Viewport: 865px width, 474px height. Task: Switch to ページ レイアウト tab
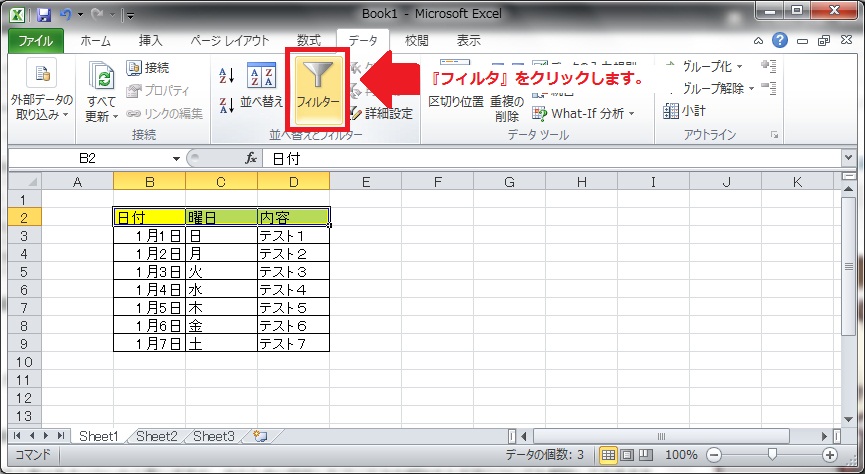pyautogui.click(x=229, y=41)
